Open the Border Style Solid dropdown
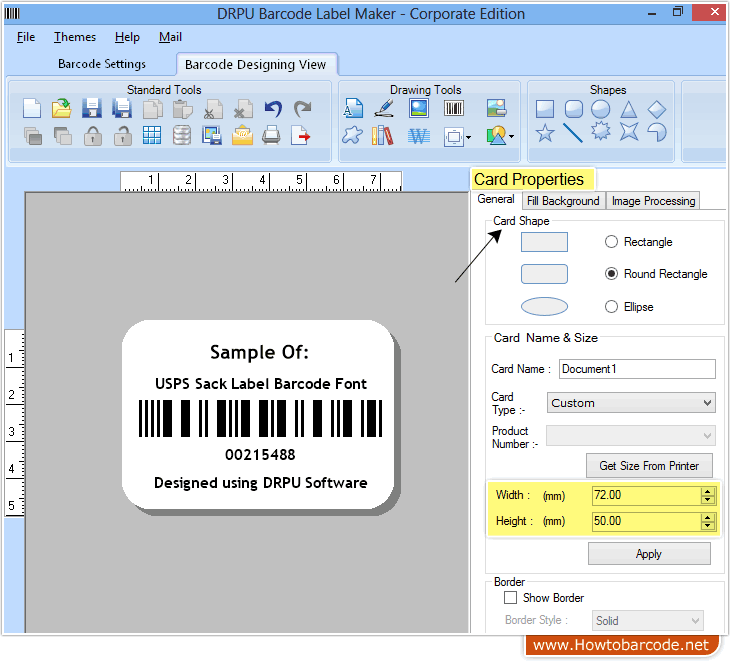Image resolution: width=730 pixels, height=662 pixels. [x=648, y=621]
